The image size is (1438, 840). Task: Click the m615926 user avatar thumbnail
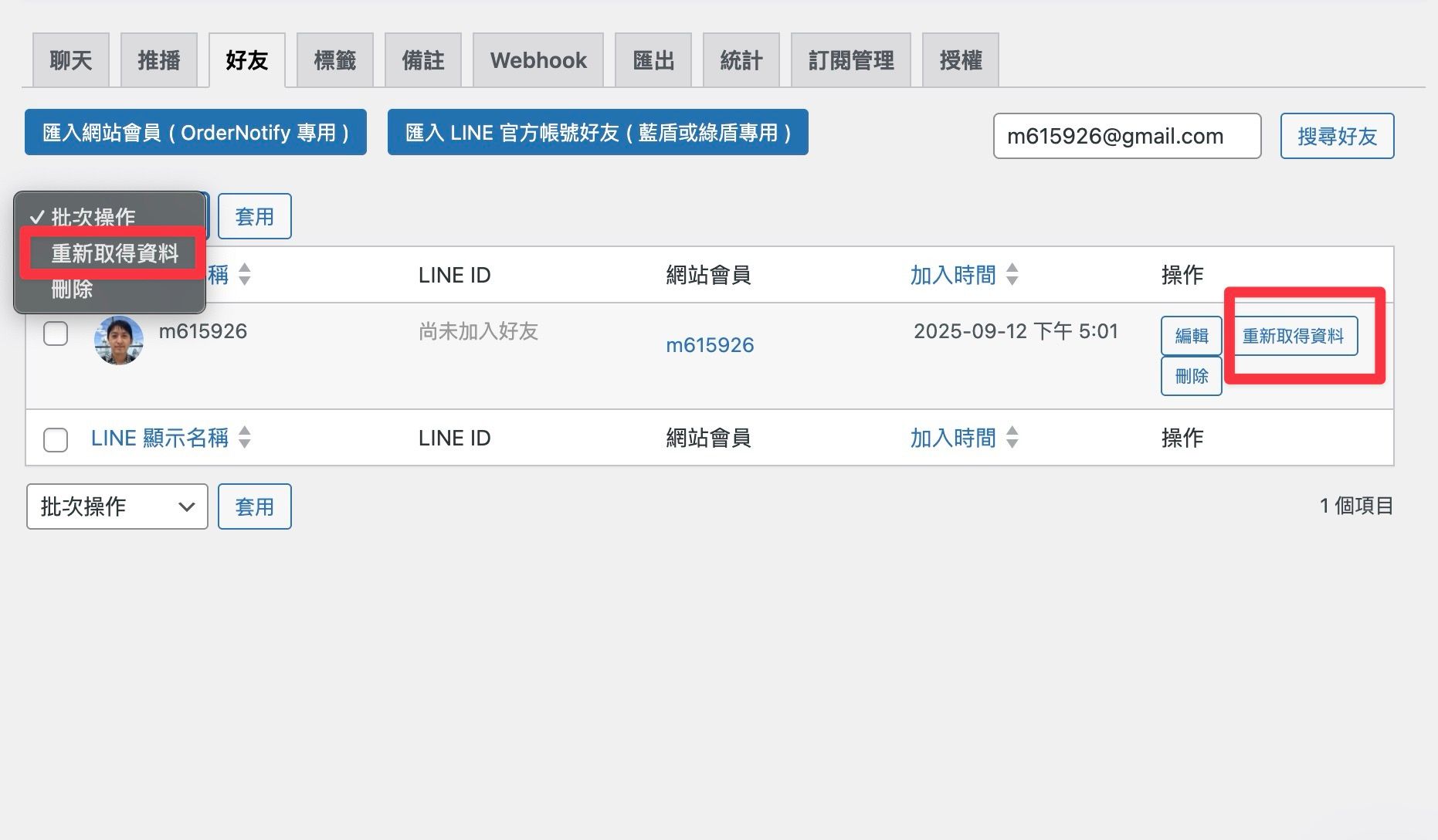[x=118, y=340]
